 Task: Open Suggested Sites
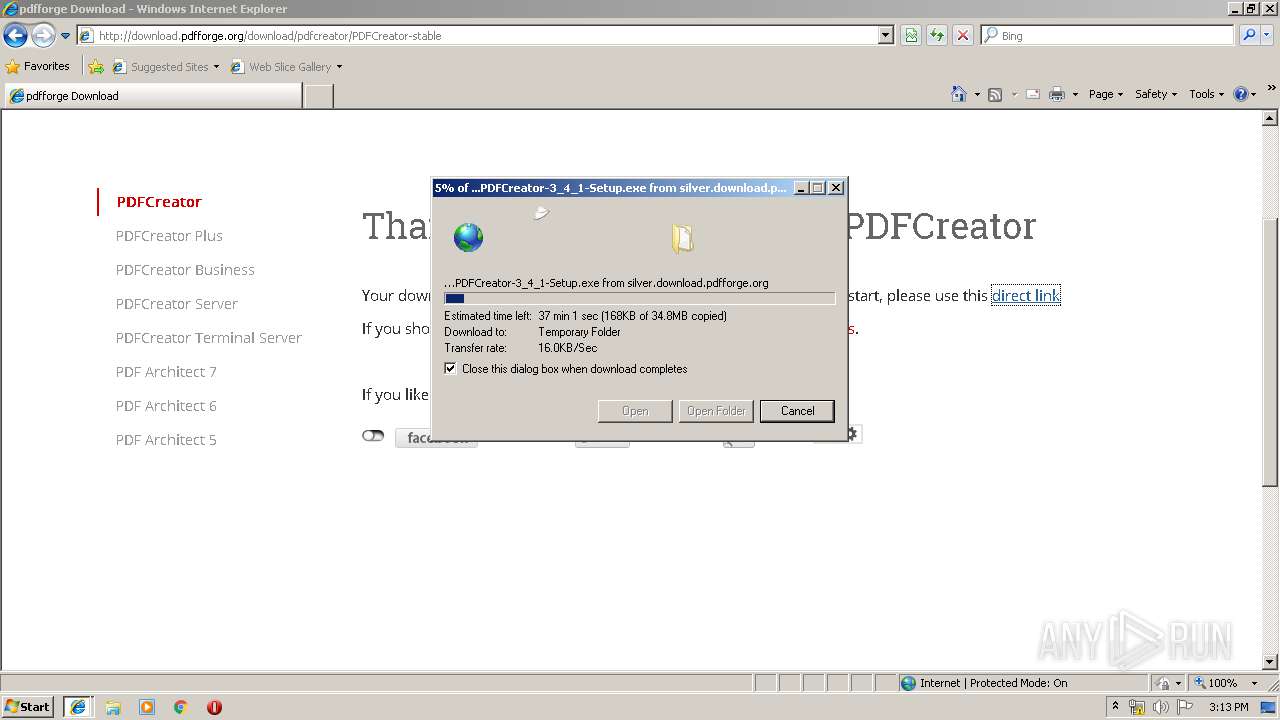165,67
